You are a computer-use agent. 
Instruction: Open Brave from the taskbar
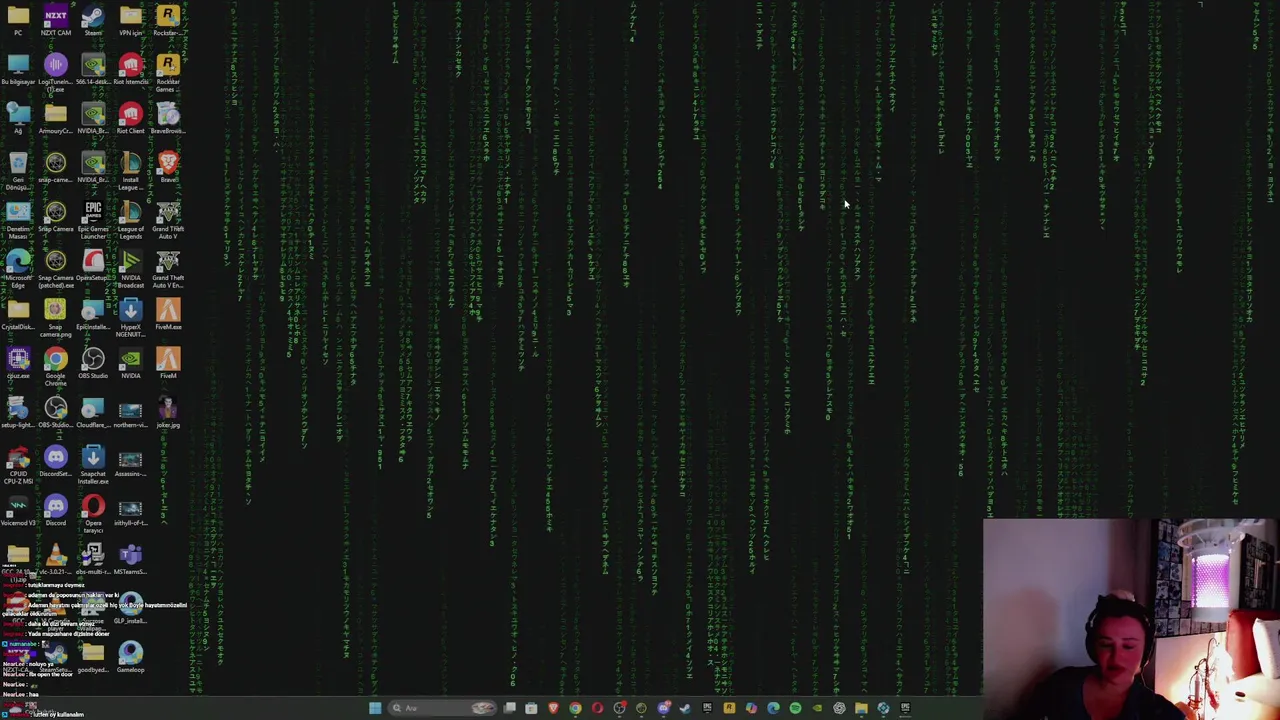[553, 708]
